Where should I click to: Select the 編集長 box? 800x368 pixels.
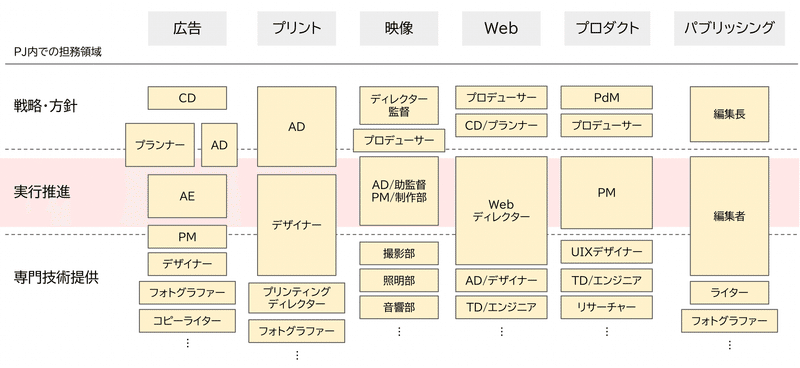pyautogui.click(x=729, y=114)
